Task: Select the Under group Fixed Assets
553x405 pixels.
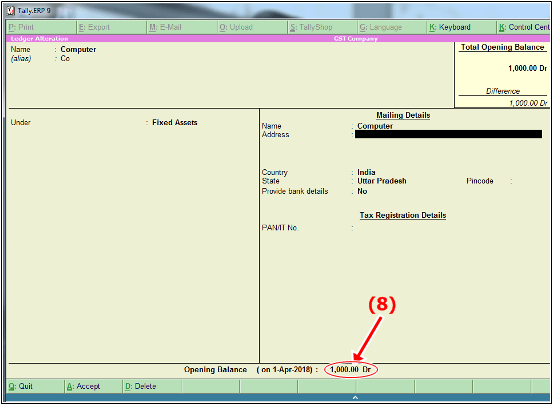Action: pos(175,122)
